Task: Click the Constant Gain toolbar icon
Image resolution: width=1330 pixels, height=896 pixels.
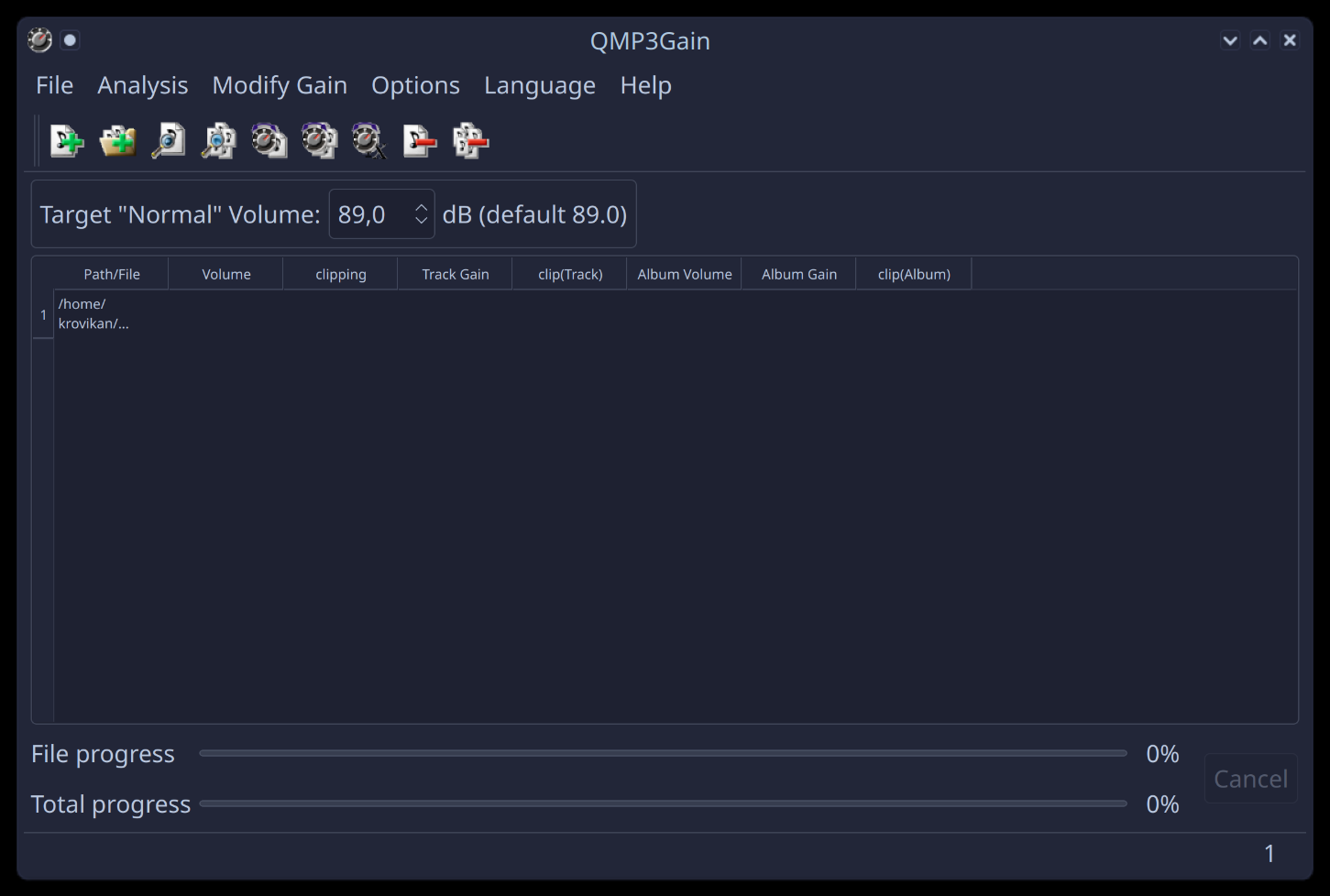Action: tap(369, 141)
